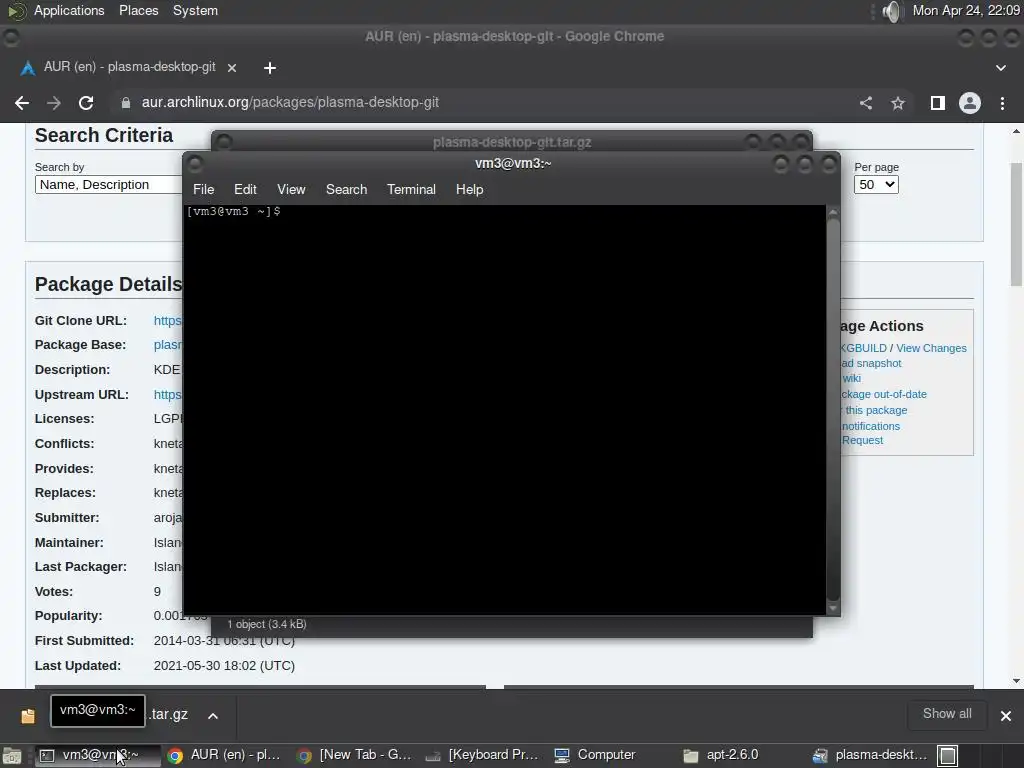Image resolution: width=1024 pixels, height=768 pixels.
Task: Click the Upstream URL link
Action: pos(168,394)
